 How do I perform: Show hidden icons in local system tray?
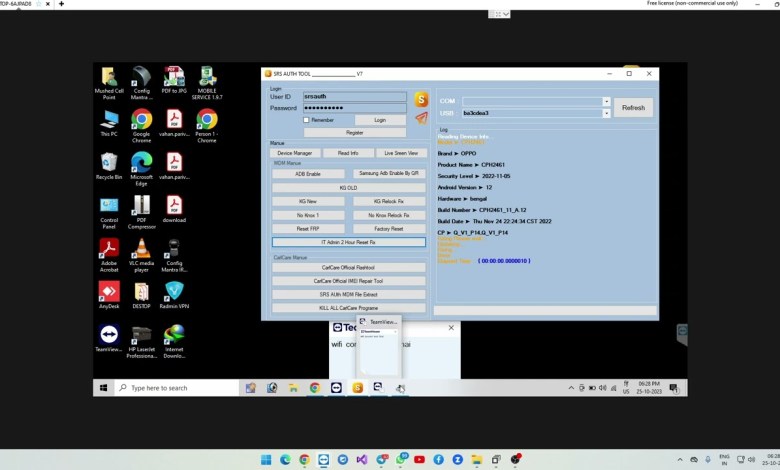click(680, 460)
